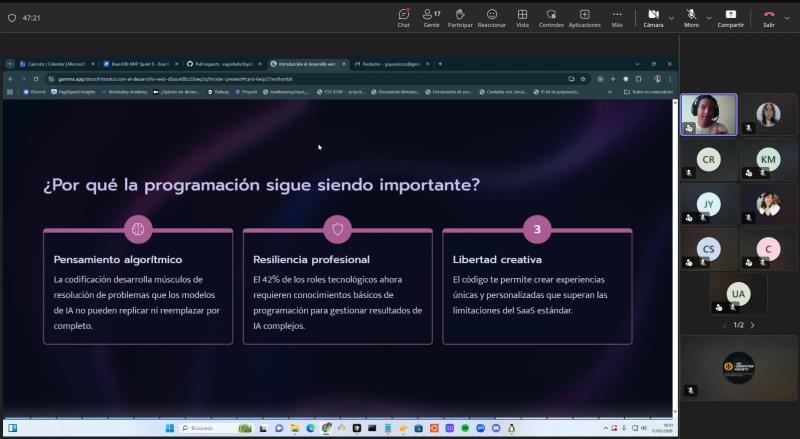
Task: Open the Chat panel
Action: point(403,15)
